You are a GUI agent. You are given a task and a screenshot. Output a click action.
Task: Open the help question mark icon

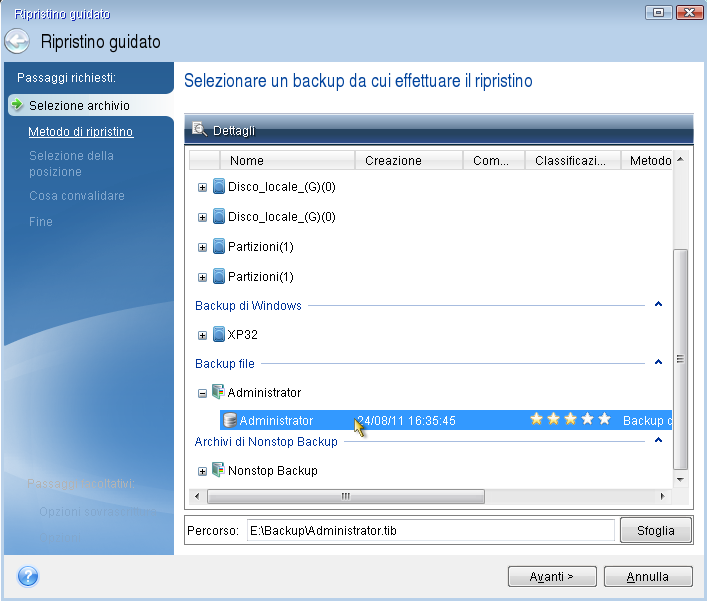pos(28,576)
